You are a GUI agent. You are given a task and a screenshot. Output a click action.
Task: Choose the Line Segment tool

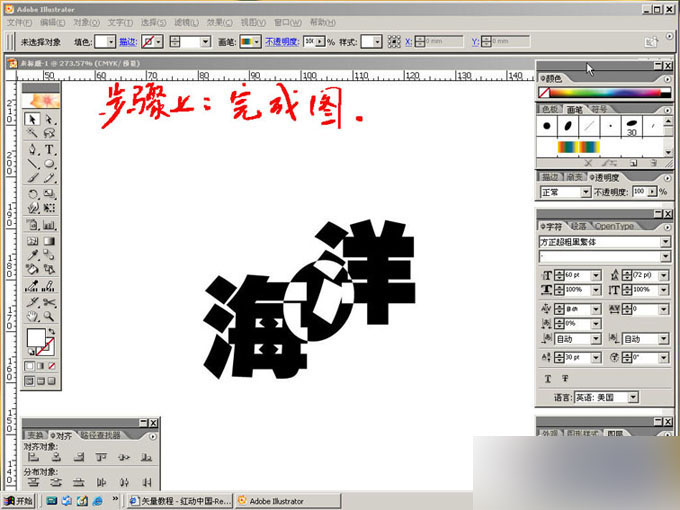tap(33, 164)
